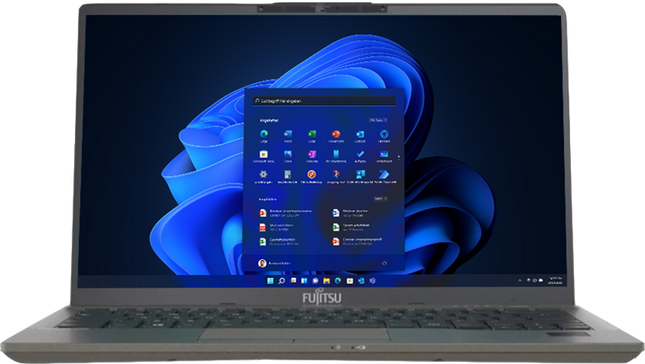Open the Microsoft Store pinned app
This screenshot has height=364, width=645.
264,156
